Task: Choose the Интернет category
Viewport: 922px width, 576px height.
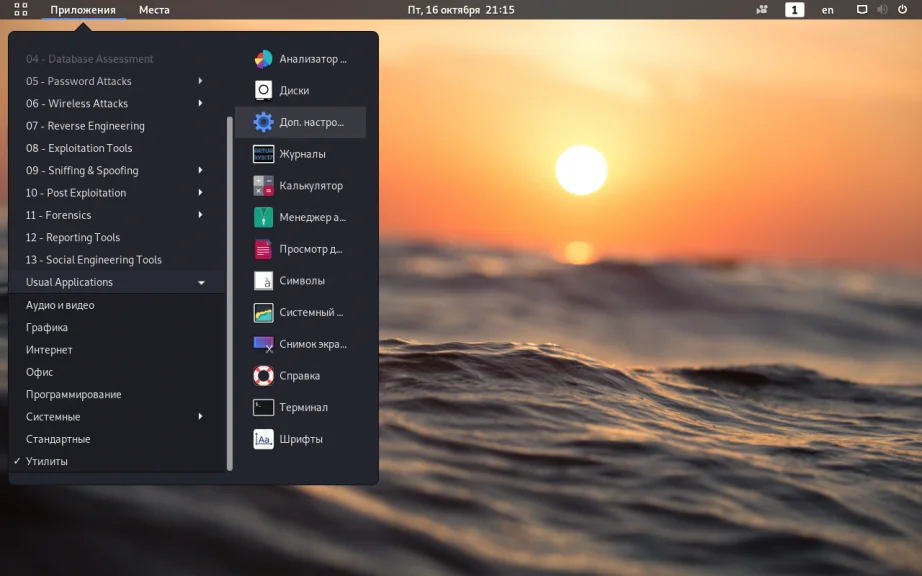Action: [x=49, y=350]
